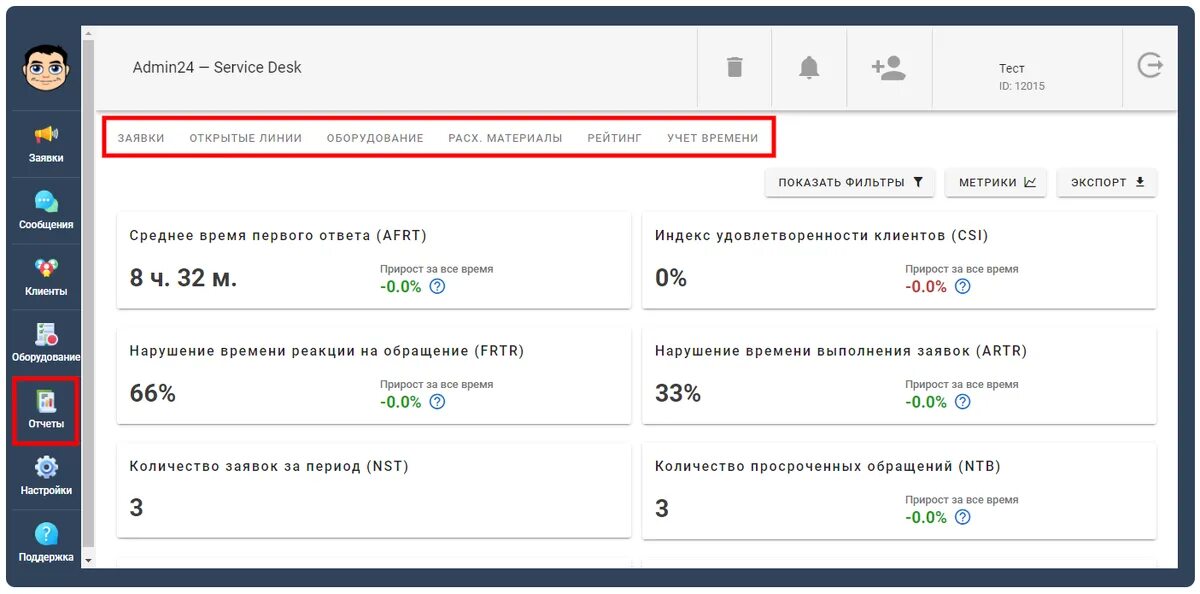Switch to the Оборудование tab
This screenshot has height=594, width=1200.
375,138
